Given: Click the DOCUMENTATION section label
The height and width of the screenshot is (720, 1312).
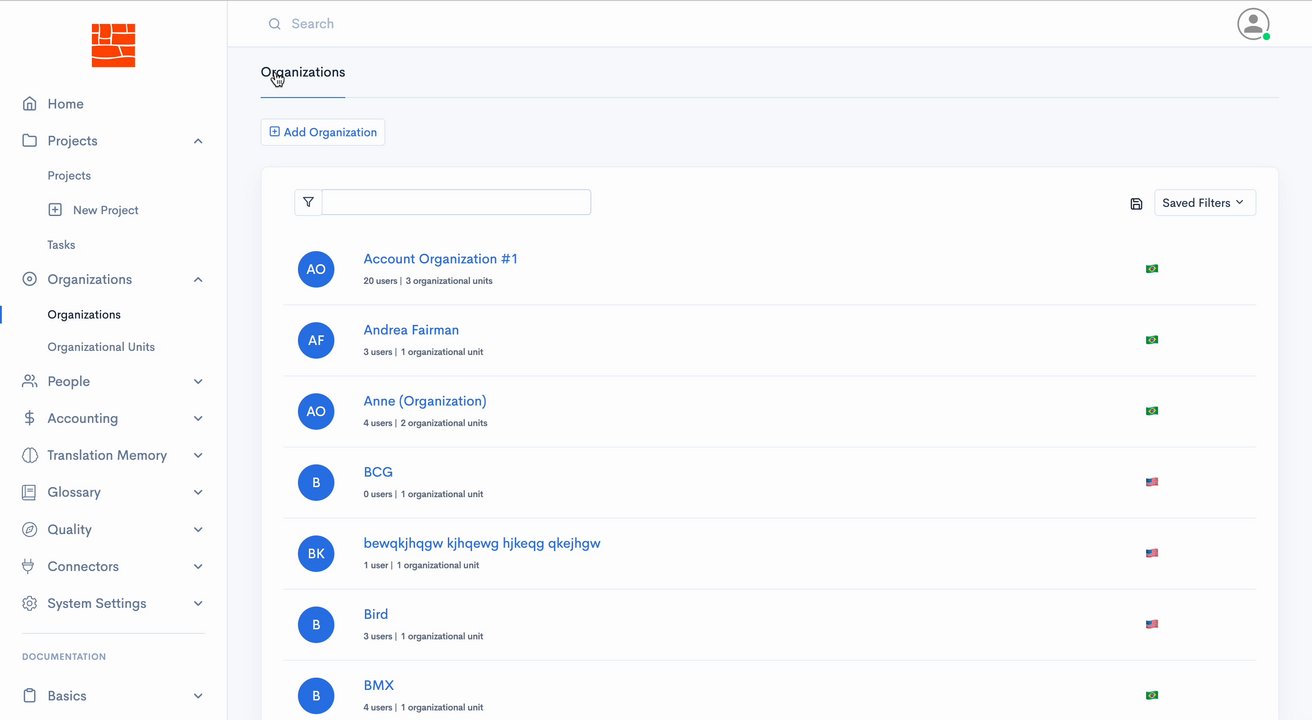Looking at the screenshot, I should point(64,657).
